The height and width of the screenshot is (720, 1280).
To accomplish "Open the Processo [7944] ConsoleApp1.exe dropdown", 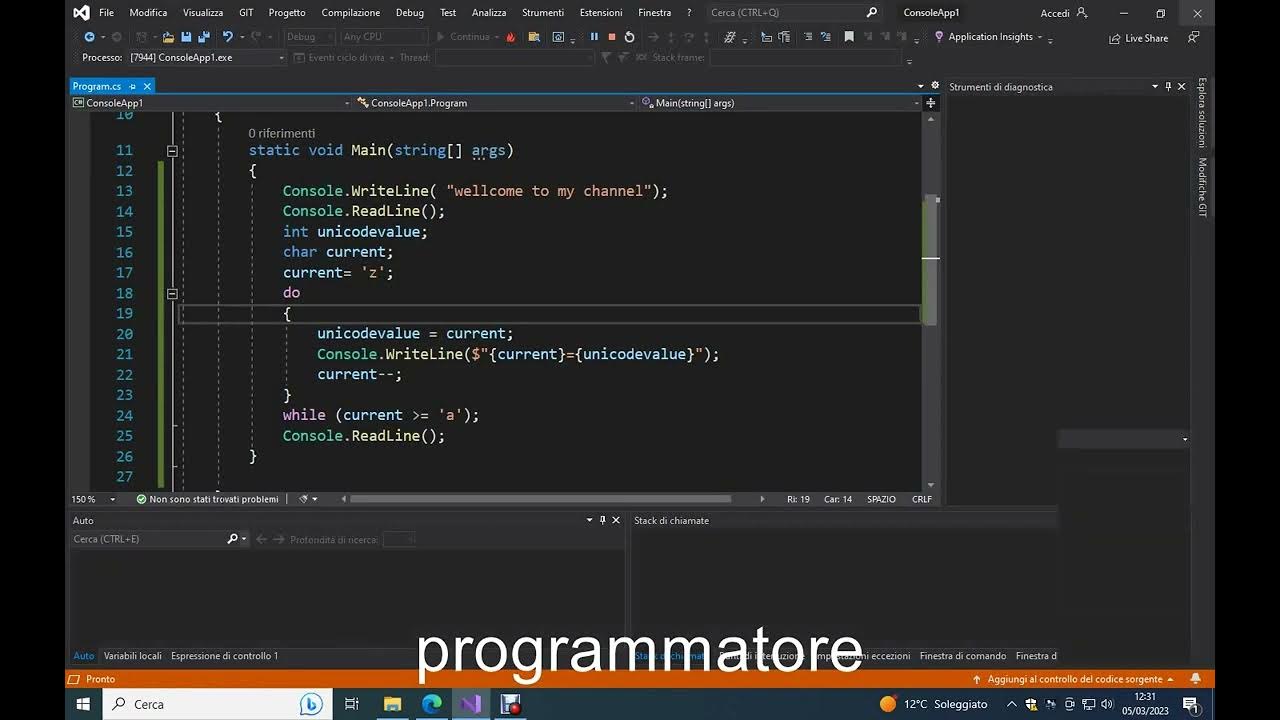I will [x=281, y=58].
